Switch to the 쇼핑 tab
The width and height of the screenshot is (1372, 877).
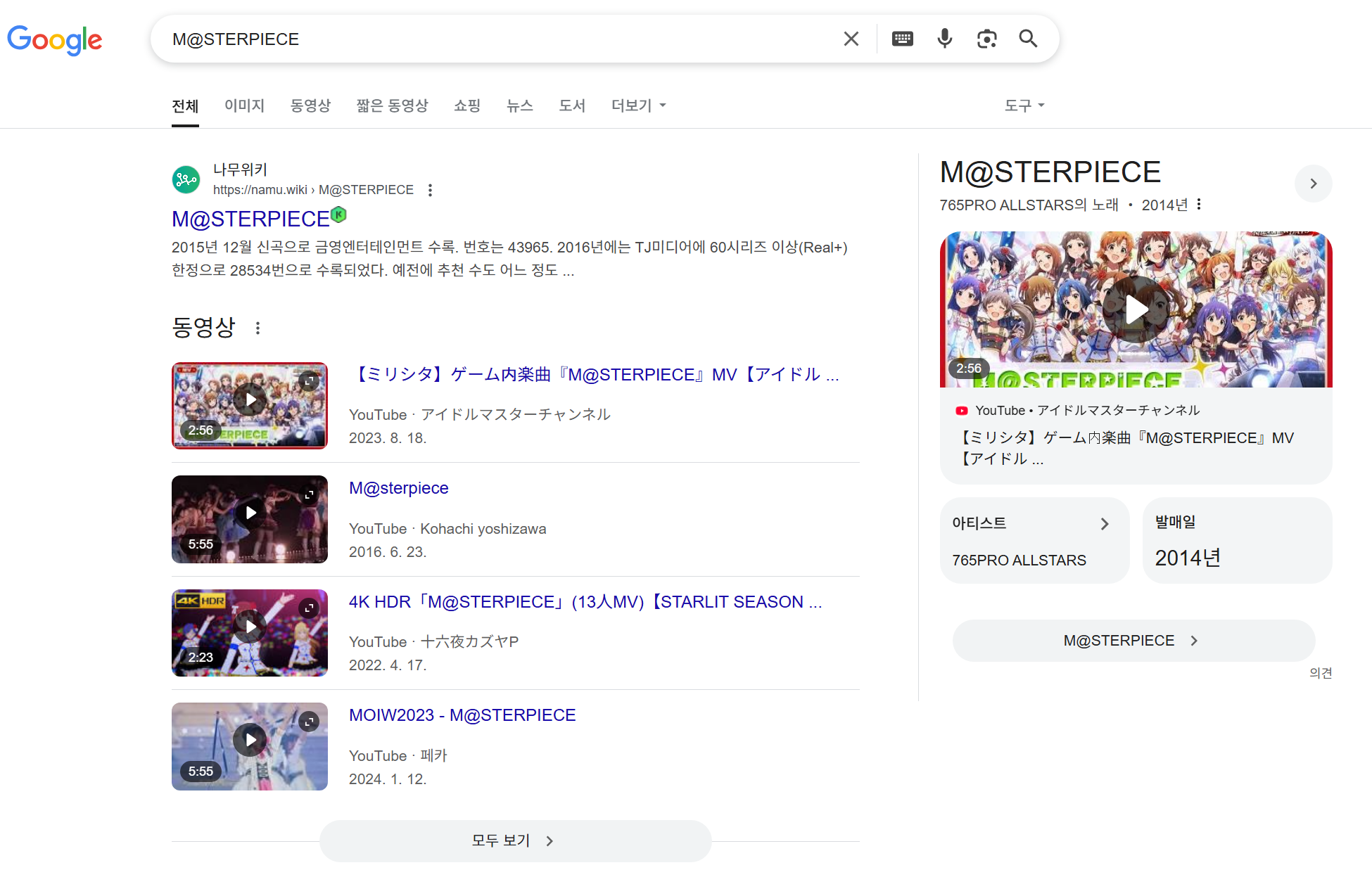[467, 105]
